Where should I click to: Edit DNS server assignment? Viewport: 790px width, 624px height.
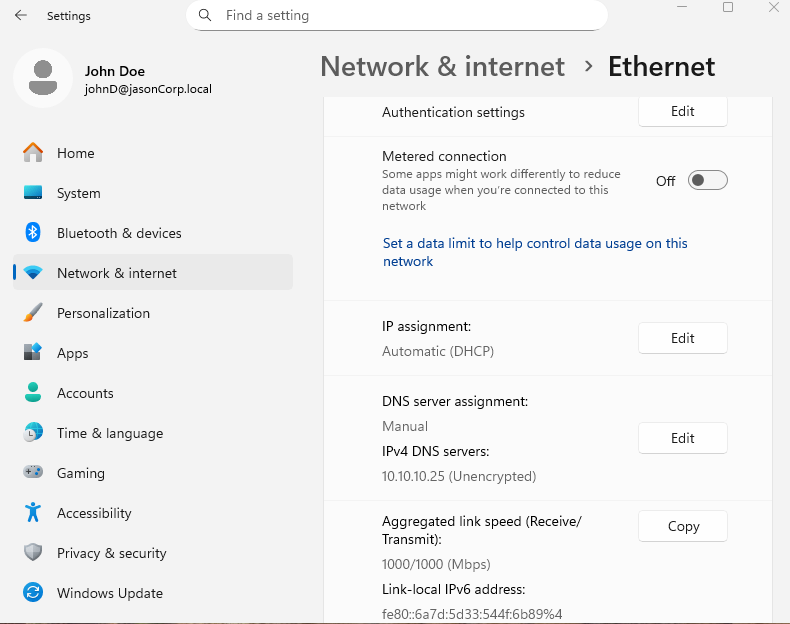(x=683, y=438)
